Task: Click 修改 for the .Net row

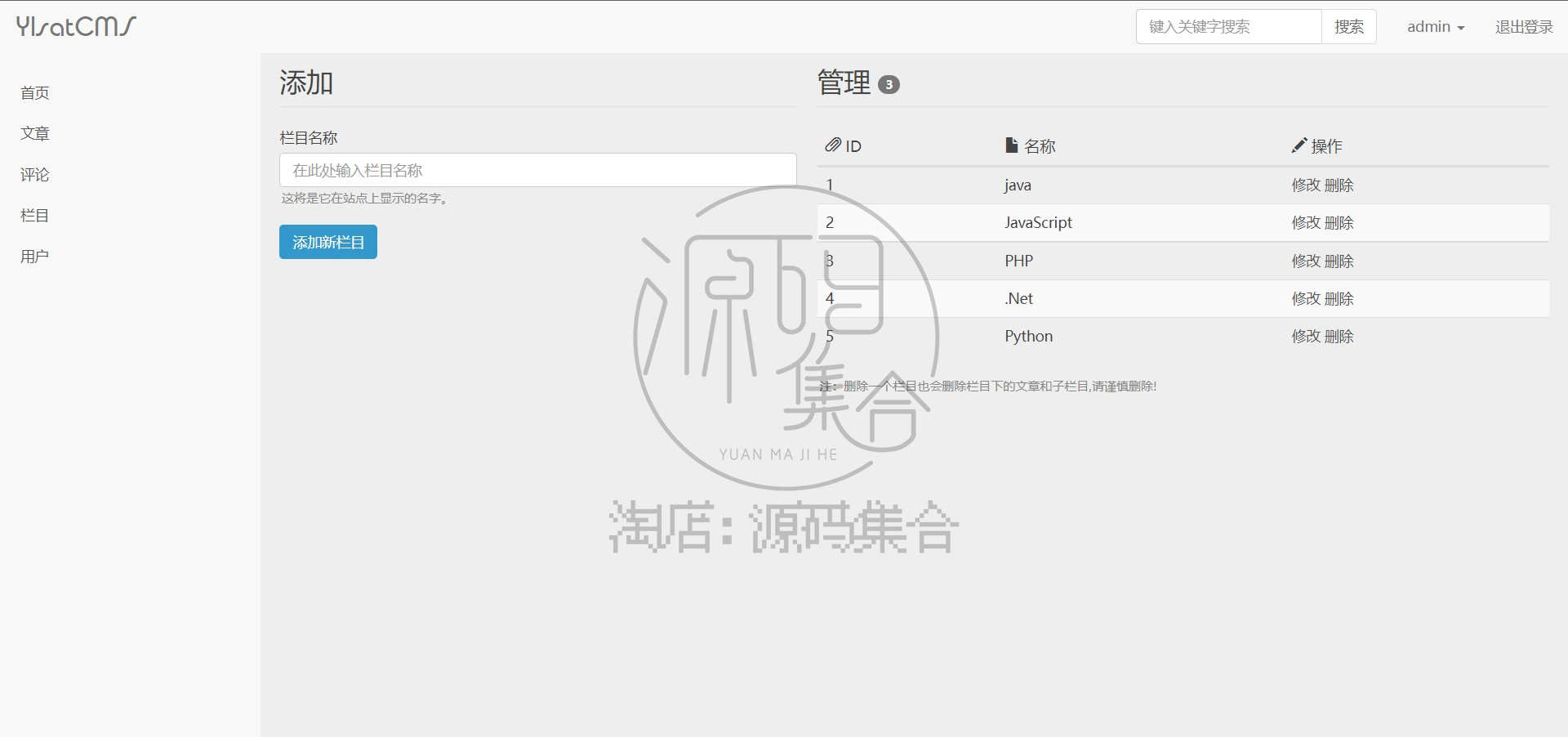Action: [1306, 299]
